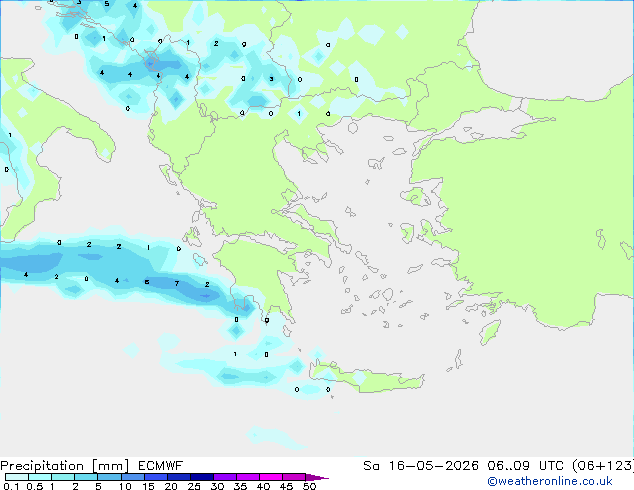Click the '40' legend scale number
Viewport: 634px width, 490px height.
(x=263, y=486)
